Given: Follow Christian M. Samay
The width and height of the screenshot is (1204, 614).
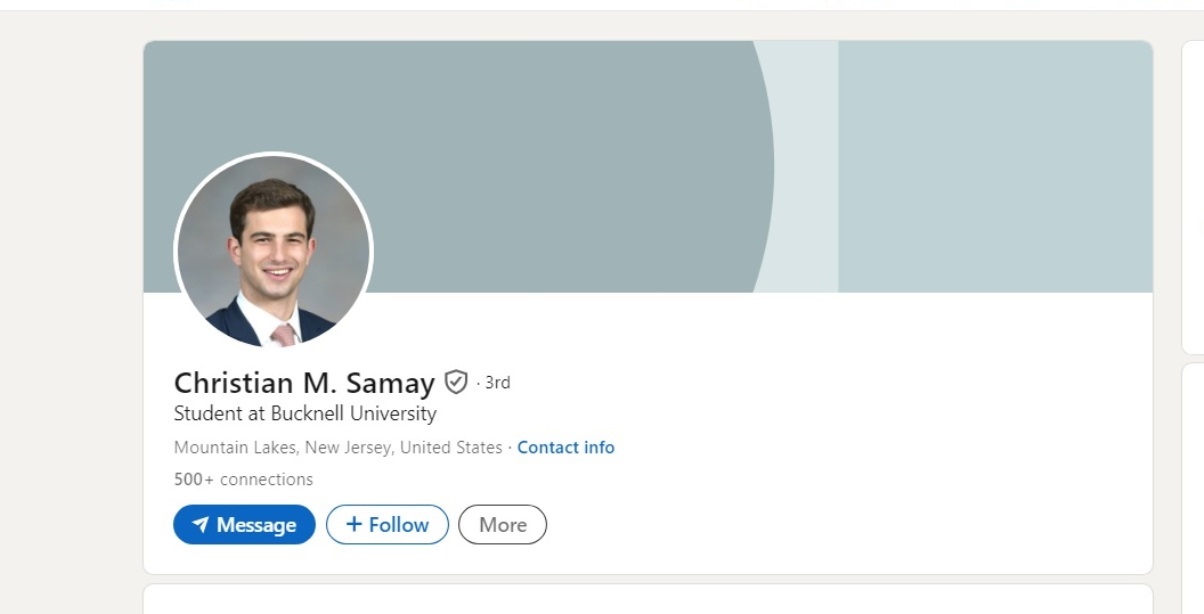Looking at the screenshot, I should [388, 525].
